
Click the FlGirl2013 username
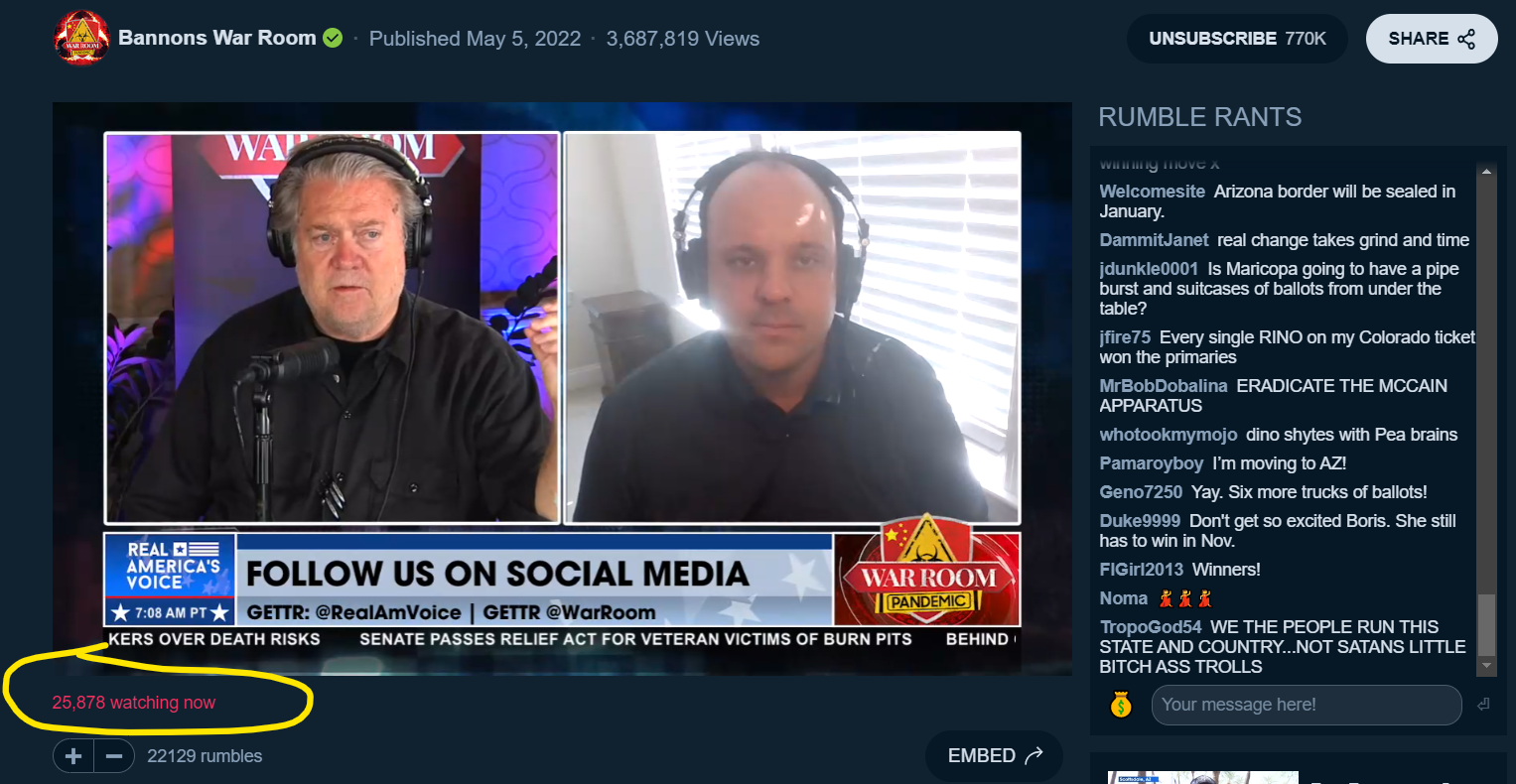coord(1142,570)
